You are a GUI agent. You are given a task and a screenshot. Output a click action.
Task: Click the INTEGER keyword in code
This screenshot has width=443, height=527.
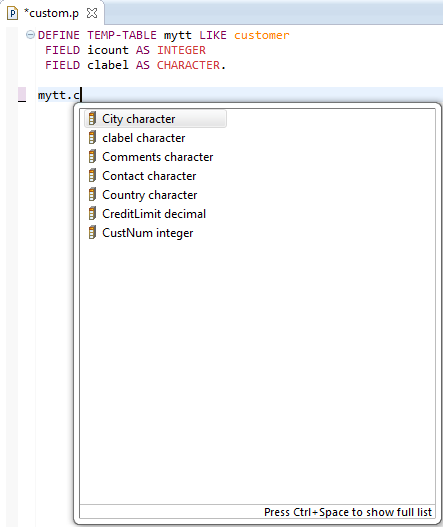click(181, 50)
